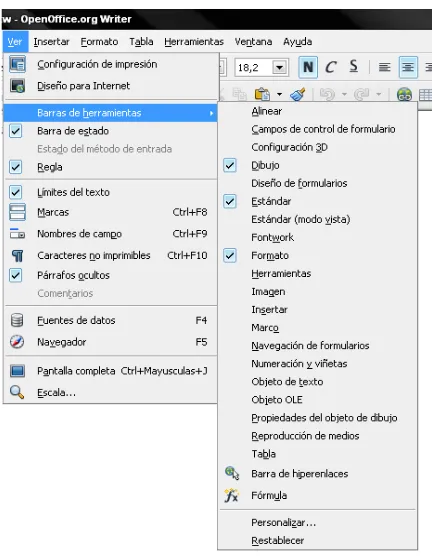Expand the Barras de herramientas submenu
432x560 pixels.
pyautogui.click(x=110, y=113)
